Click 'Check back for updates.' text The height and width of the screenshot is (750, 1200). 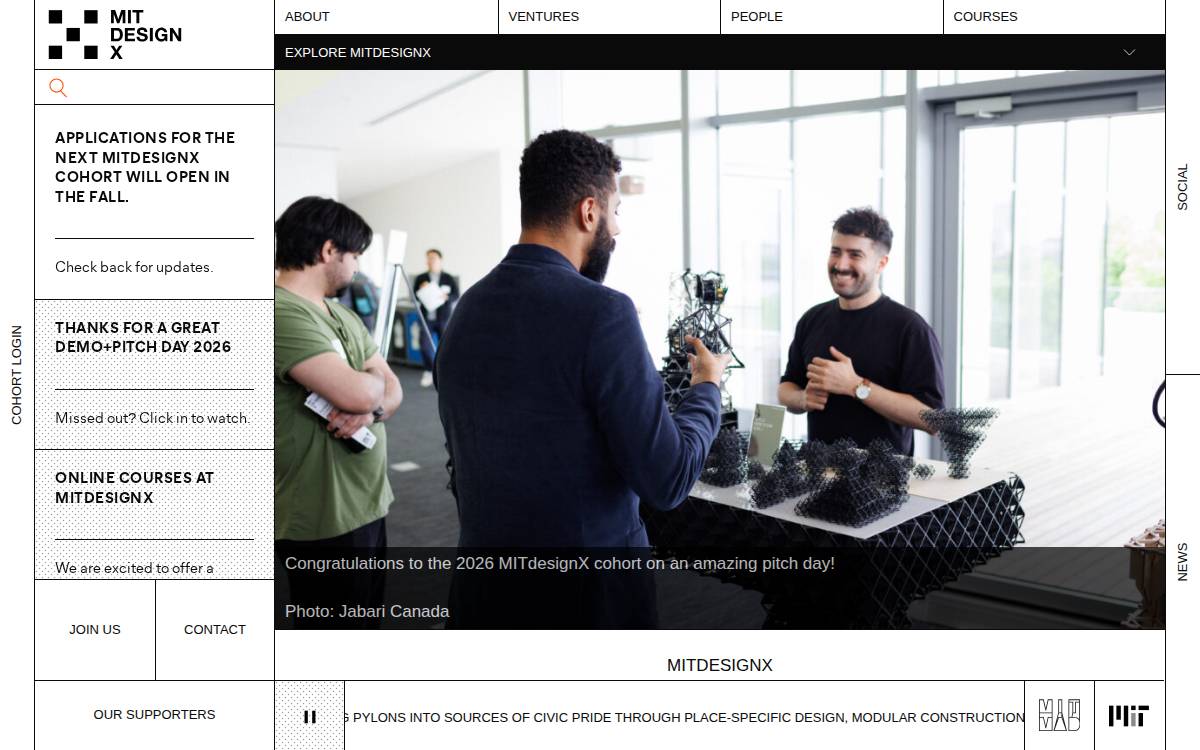(x=134, y=267)
